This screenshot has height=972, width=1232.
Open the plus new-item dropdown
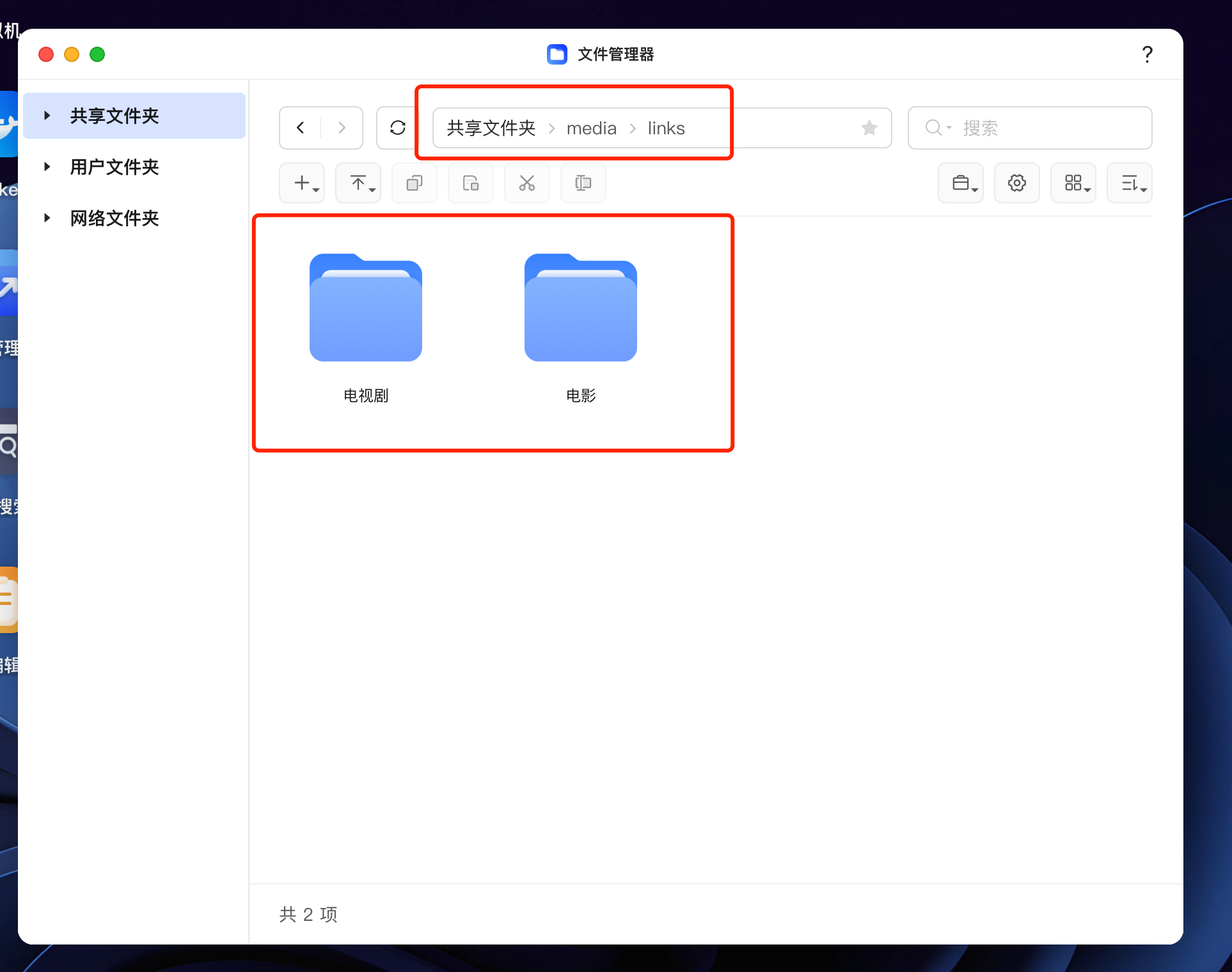303,184
